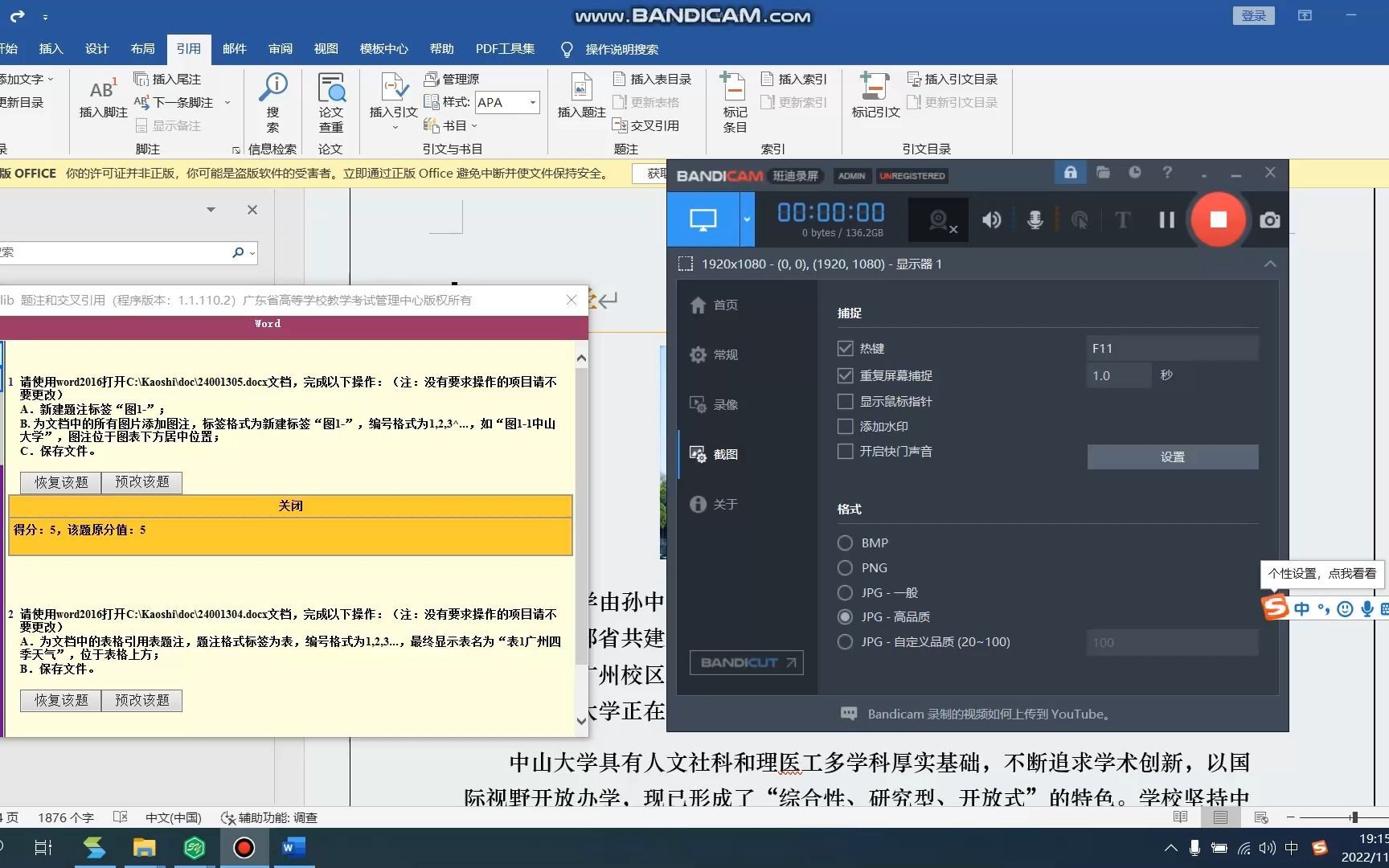1389x868 pixels.
Task: Open the Search (搜索) research tool
Action: 273,103
